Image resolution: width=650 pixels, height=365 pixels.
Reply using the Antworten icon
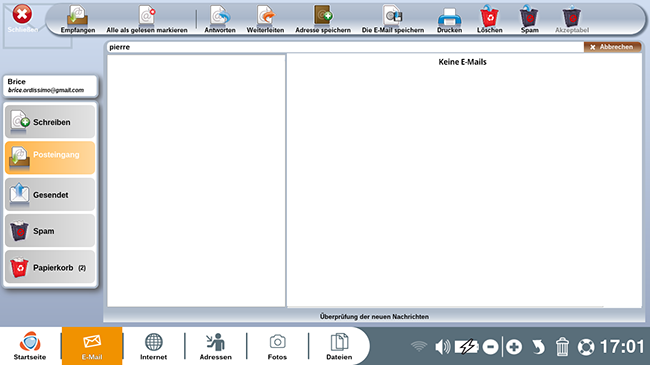220,19
